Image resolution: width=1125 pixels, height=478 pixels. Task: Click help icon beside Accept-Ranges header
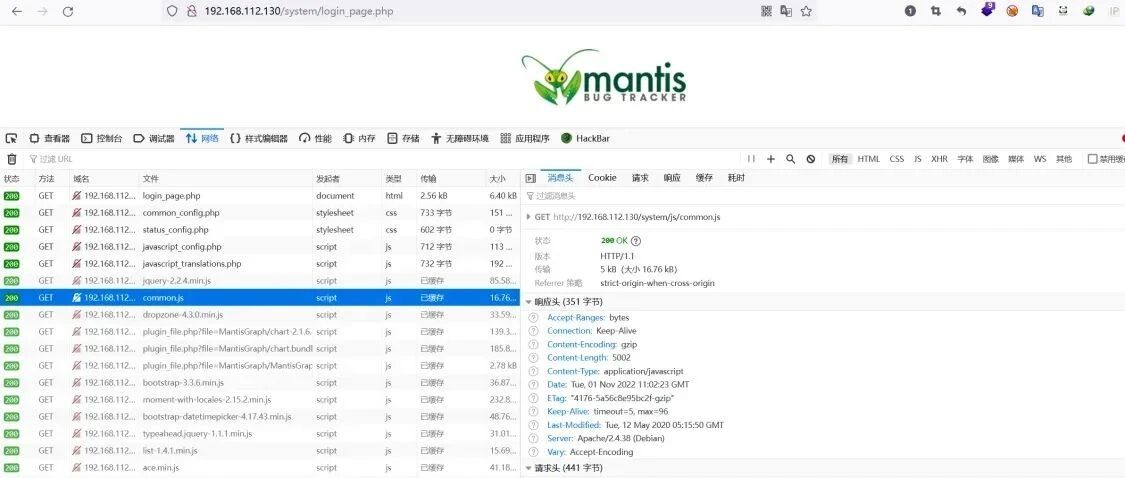pos(533,317)
